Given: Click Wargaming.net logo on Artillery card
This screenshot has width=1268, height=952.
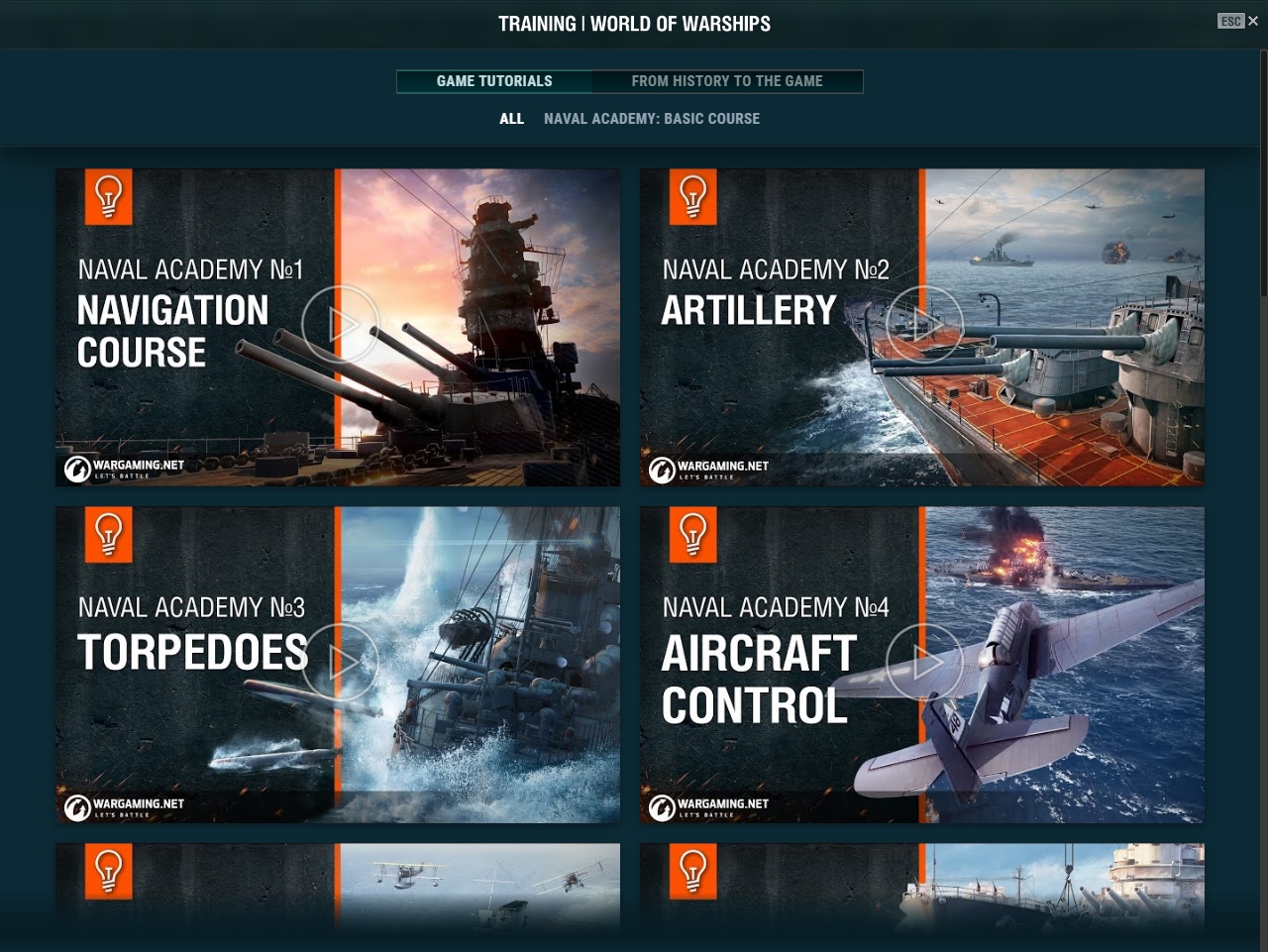Looking at the screenshot, I should pos(709,469).
